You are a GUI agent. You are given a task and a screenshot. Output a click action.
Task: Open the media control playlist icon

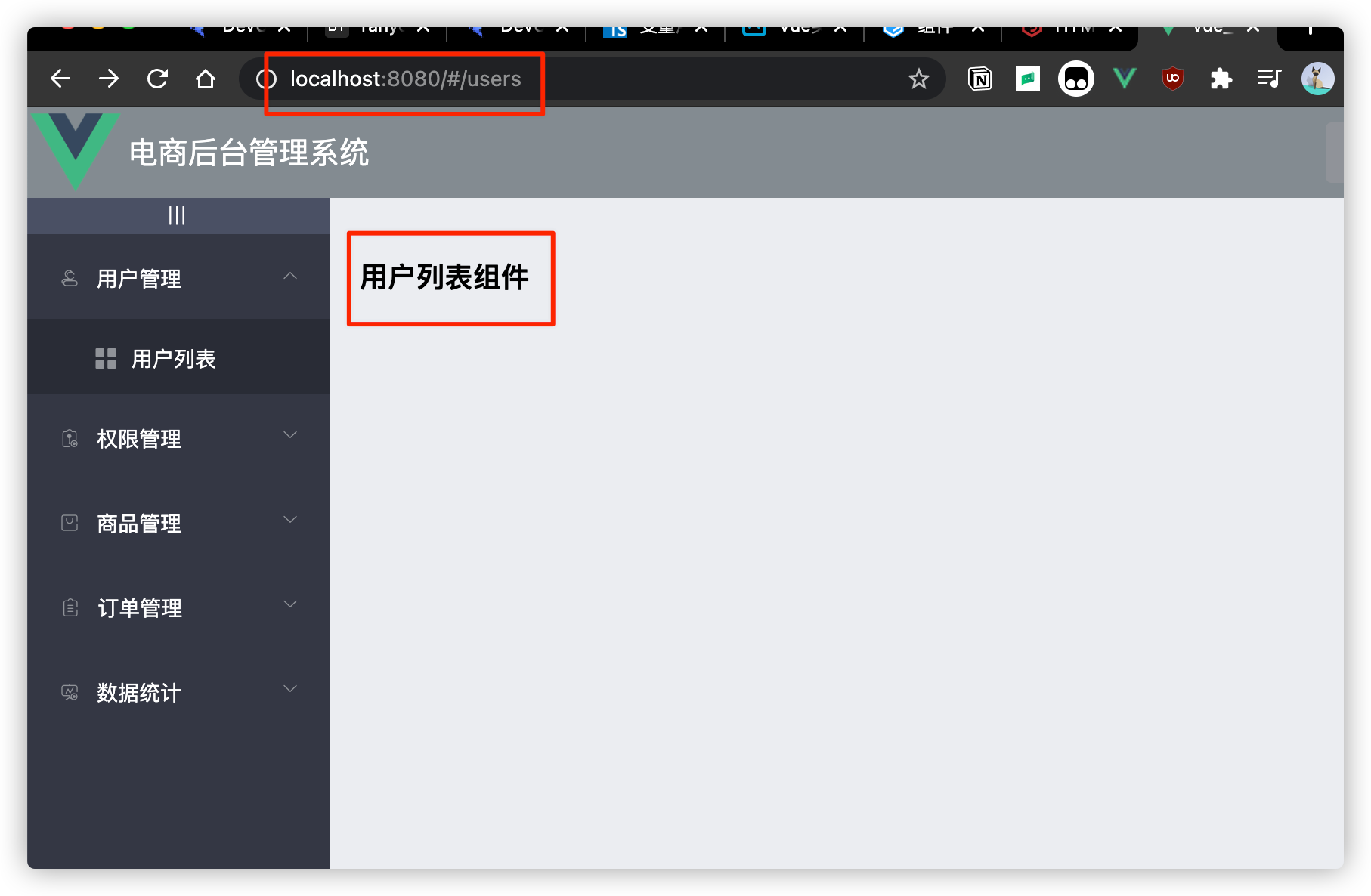pyautogui.click(x=1269, y=79)
